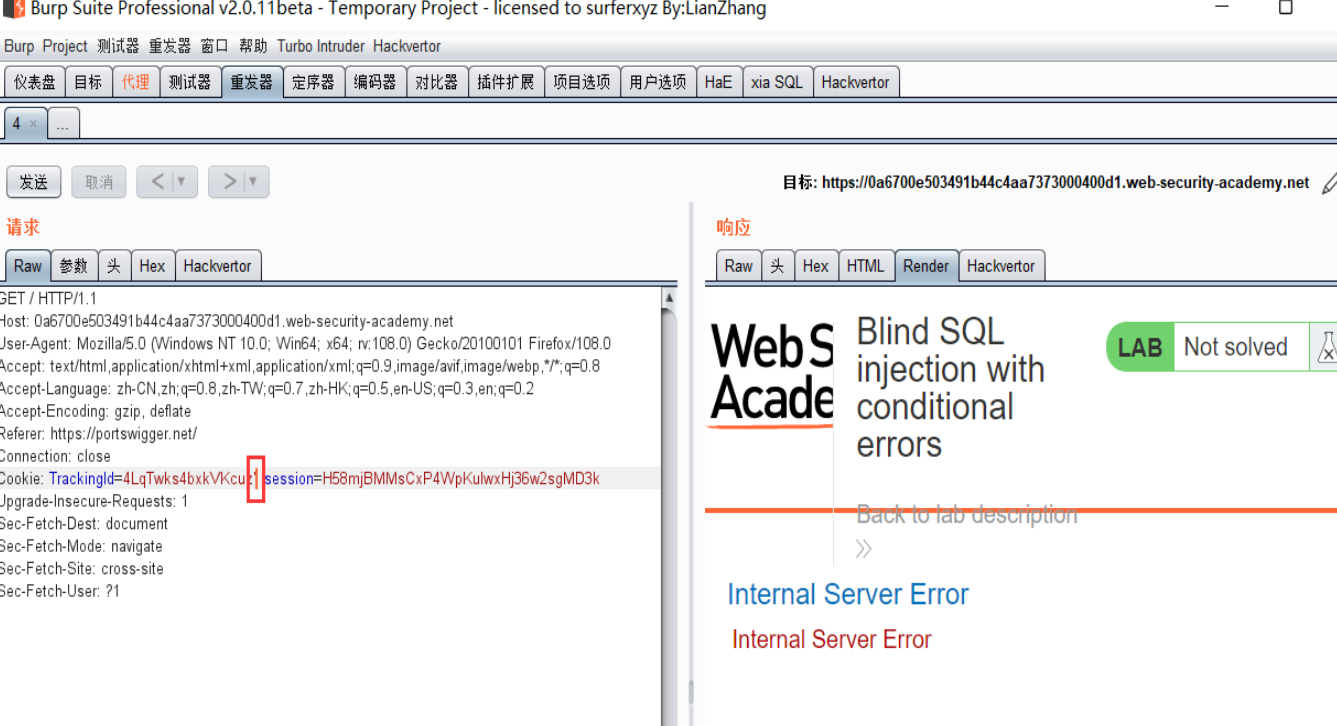This screenshot has height=726, width=1337.
Task: Switch to the 代理 tab
Action: pos(136,82)
